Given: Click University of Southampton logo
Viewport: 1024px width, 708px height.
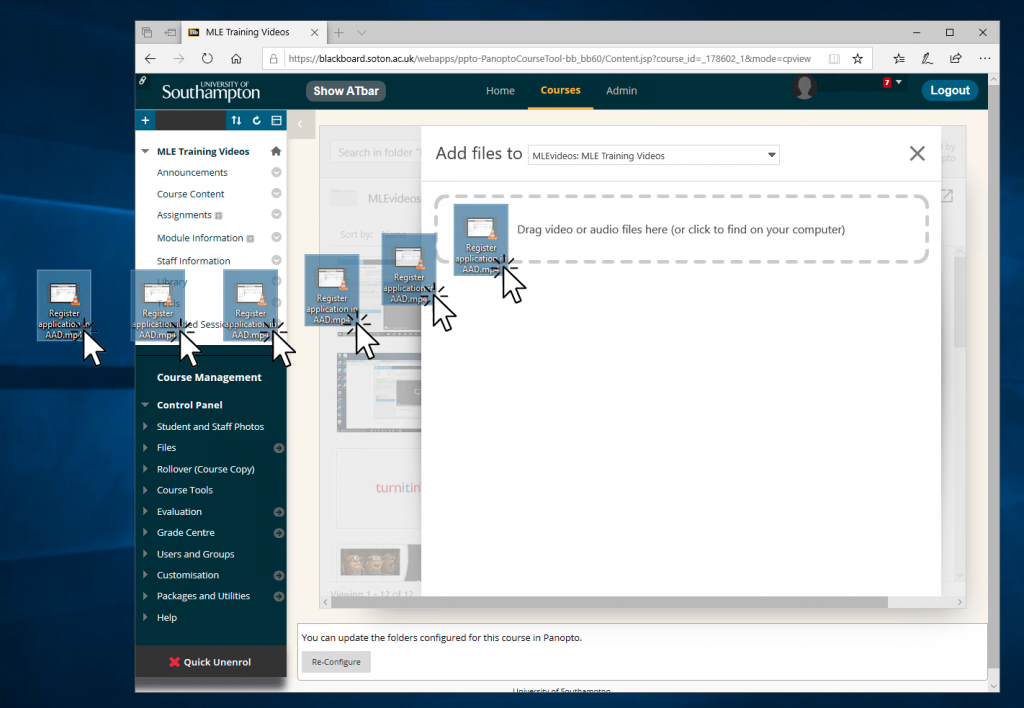Looking at the screenshot, I should (x=211, y=91).
